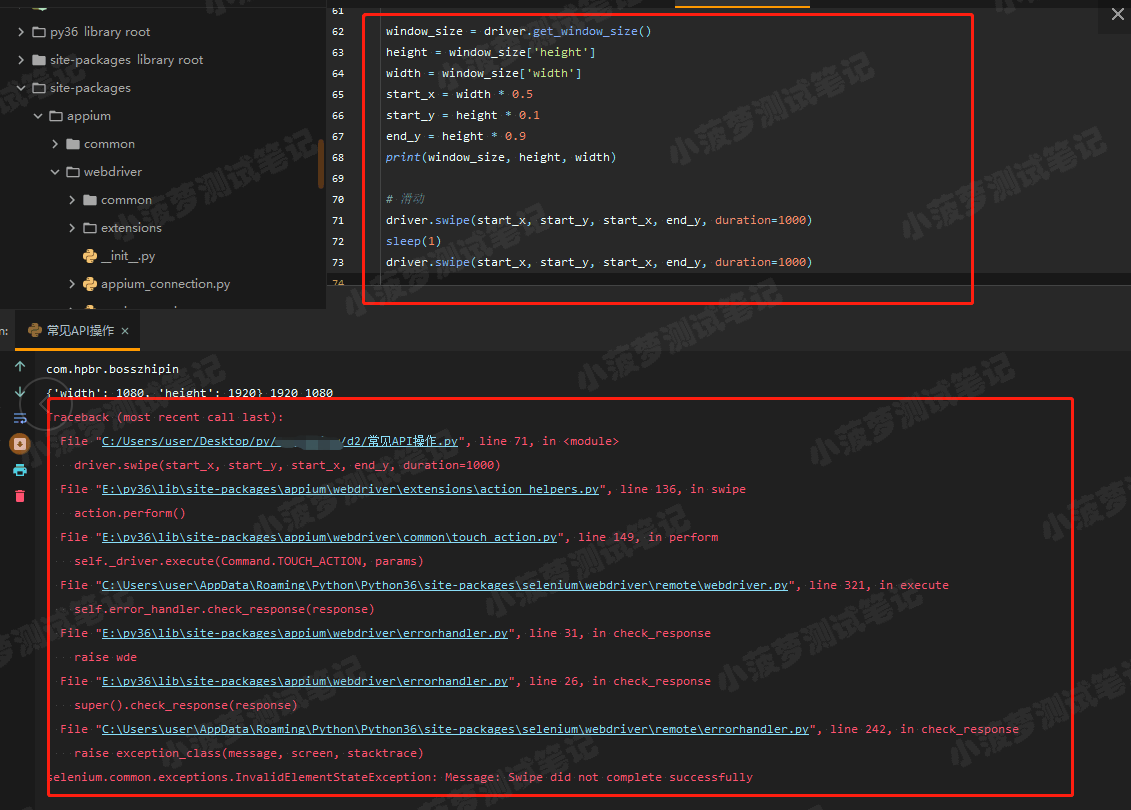Click the action.perform() traceback line
Screen dimensions: 1131x810
tap(130, 513)
